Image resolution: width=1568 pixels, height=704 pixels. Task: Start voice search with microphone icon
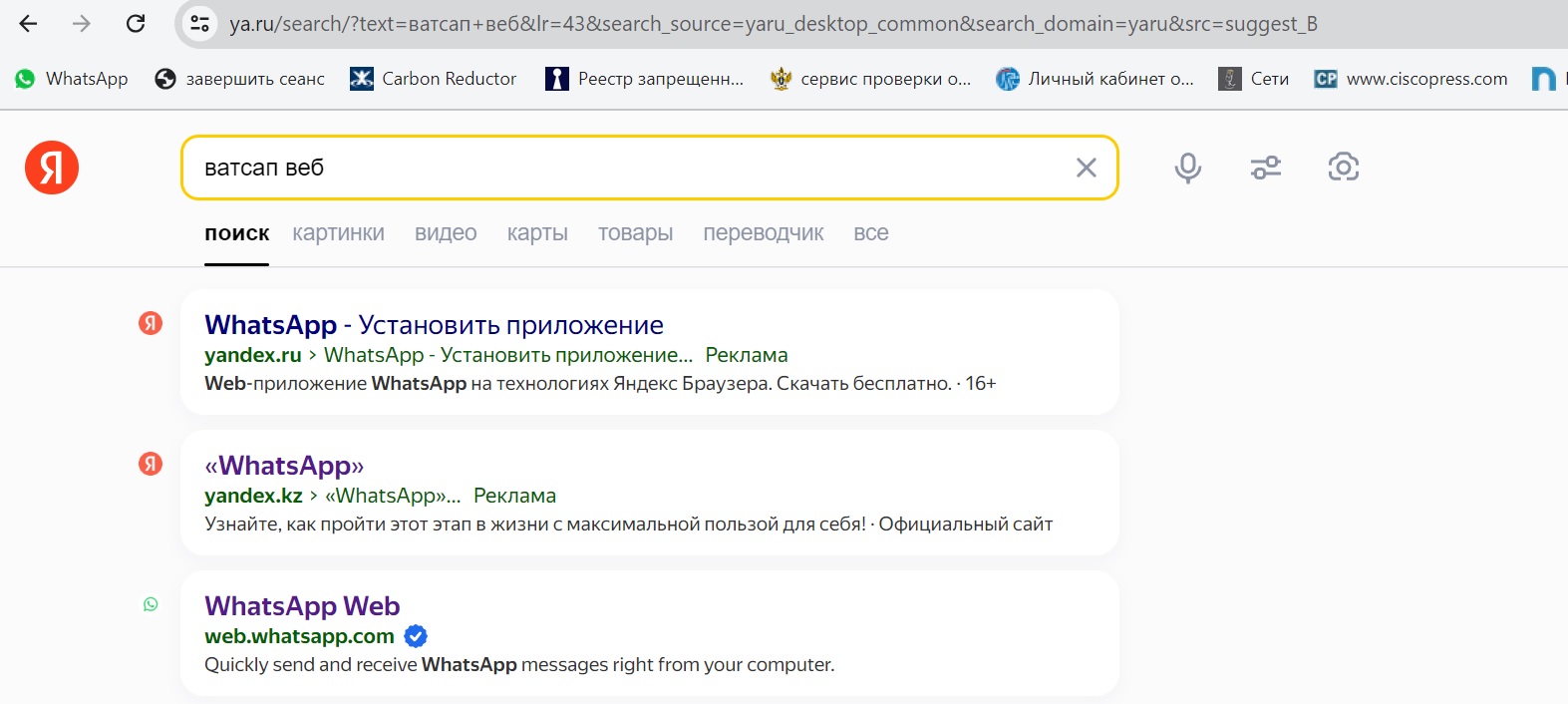point(1187,168)
